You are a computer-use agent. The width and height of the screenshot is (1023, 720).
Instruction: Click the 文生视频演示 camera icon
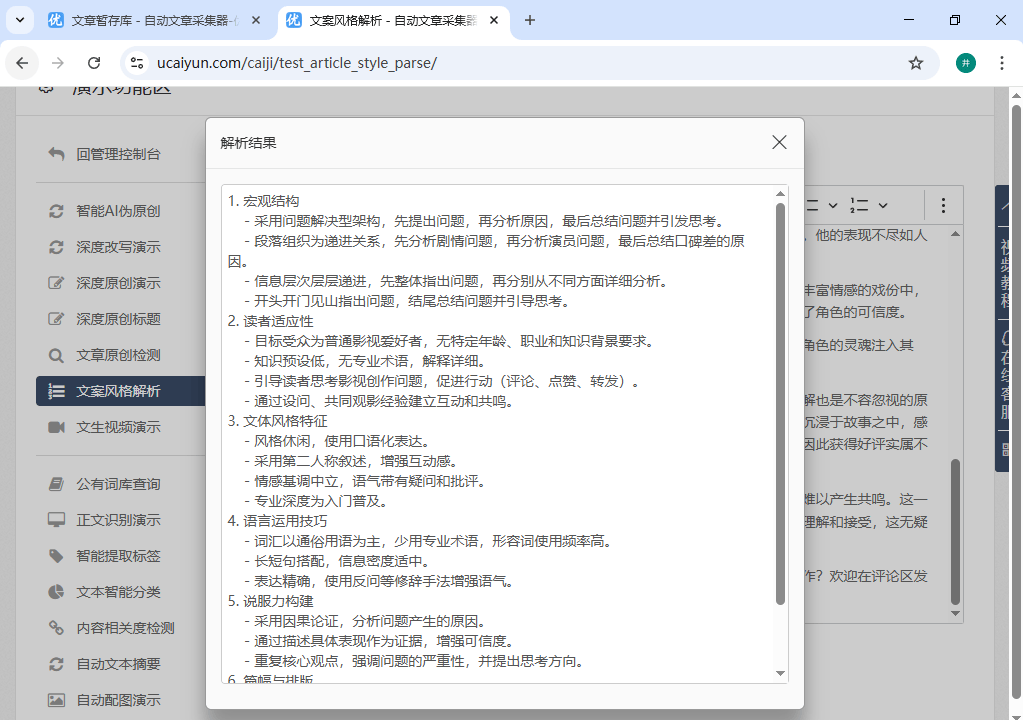click(57, 427)
